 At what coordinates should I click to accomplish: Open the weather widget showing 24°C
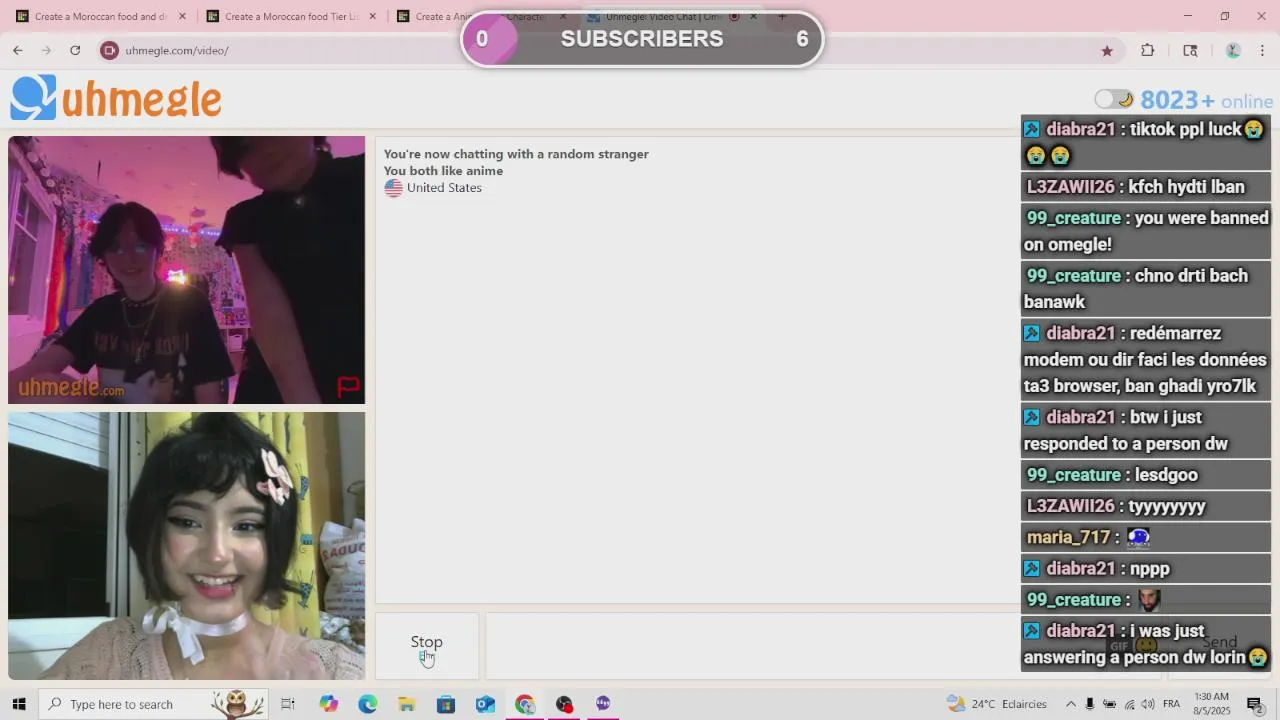pyautogui.click(x=996, y=704)
